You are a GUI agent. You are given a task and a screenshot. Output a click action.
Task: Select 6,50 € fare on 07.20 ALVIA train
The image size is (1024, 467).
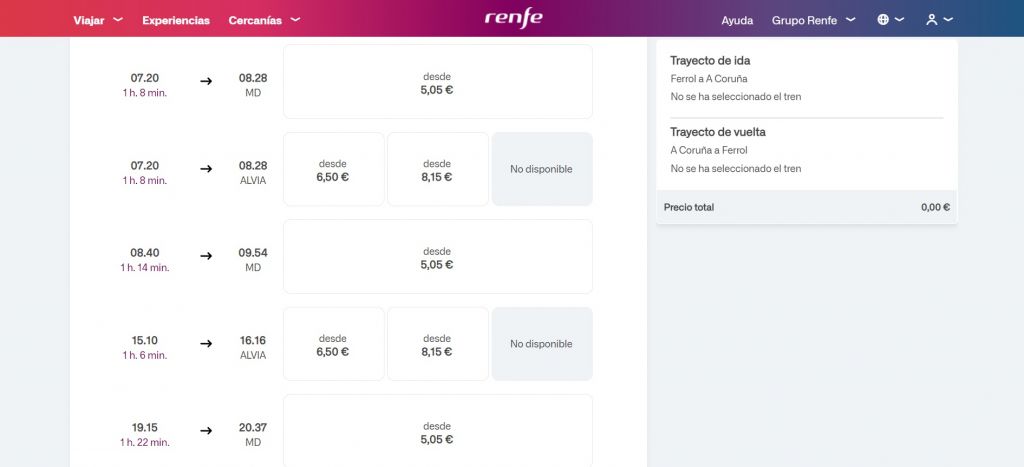pos(333,169)
